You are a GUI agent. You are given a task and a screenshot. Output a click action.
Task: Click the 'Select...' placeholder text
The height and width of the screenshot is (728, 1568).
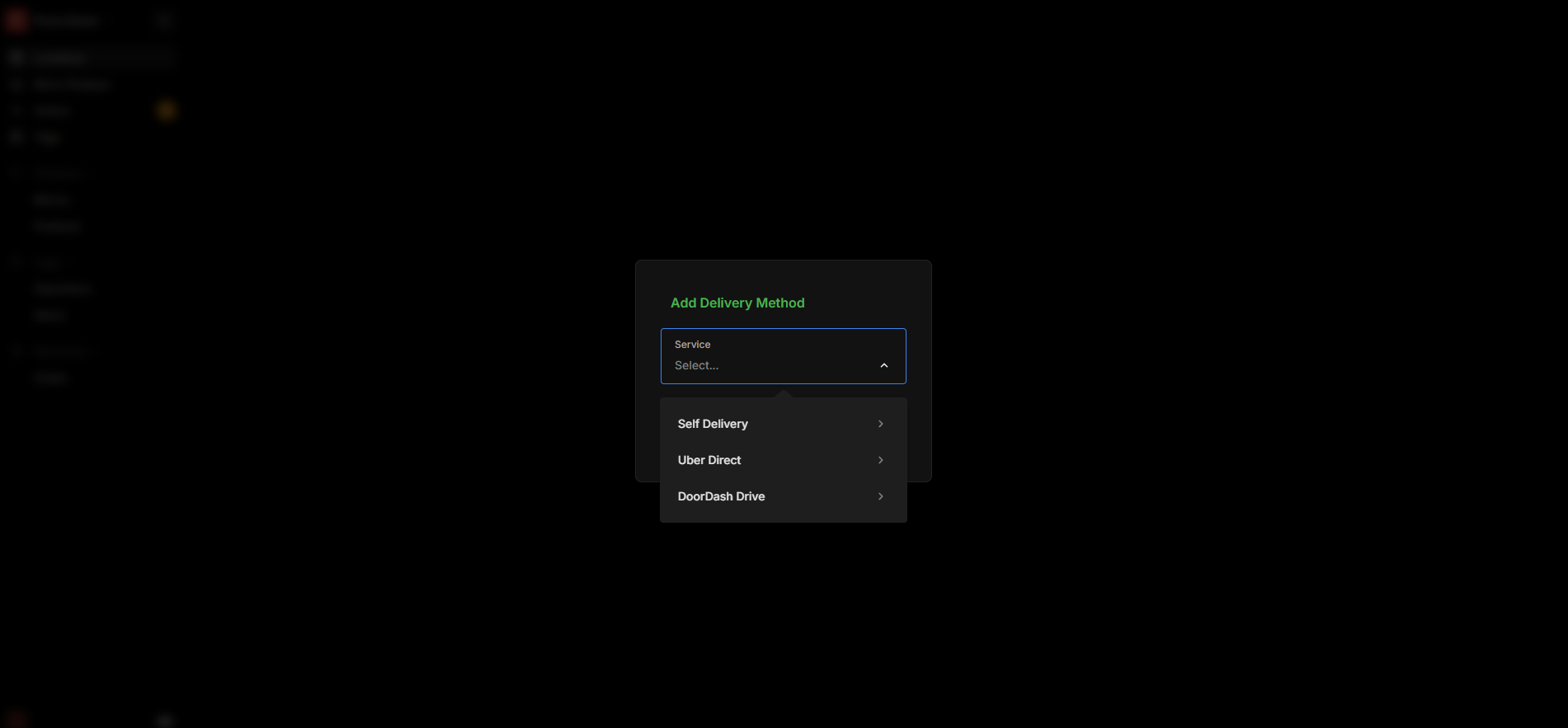696,365
